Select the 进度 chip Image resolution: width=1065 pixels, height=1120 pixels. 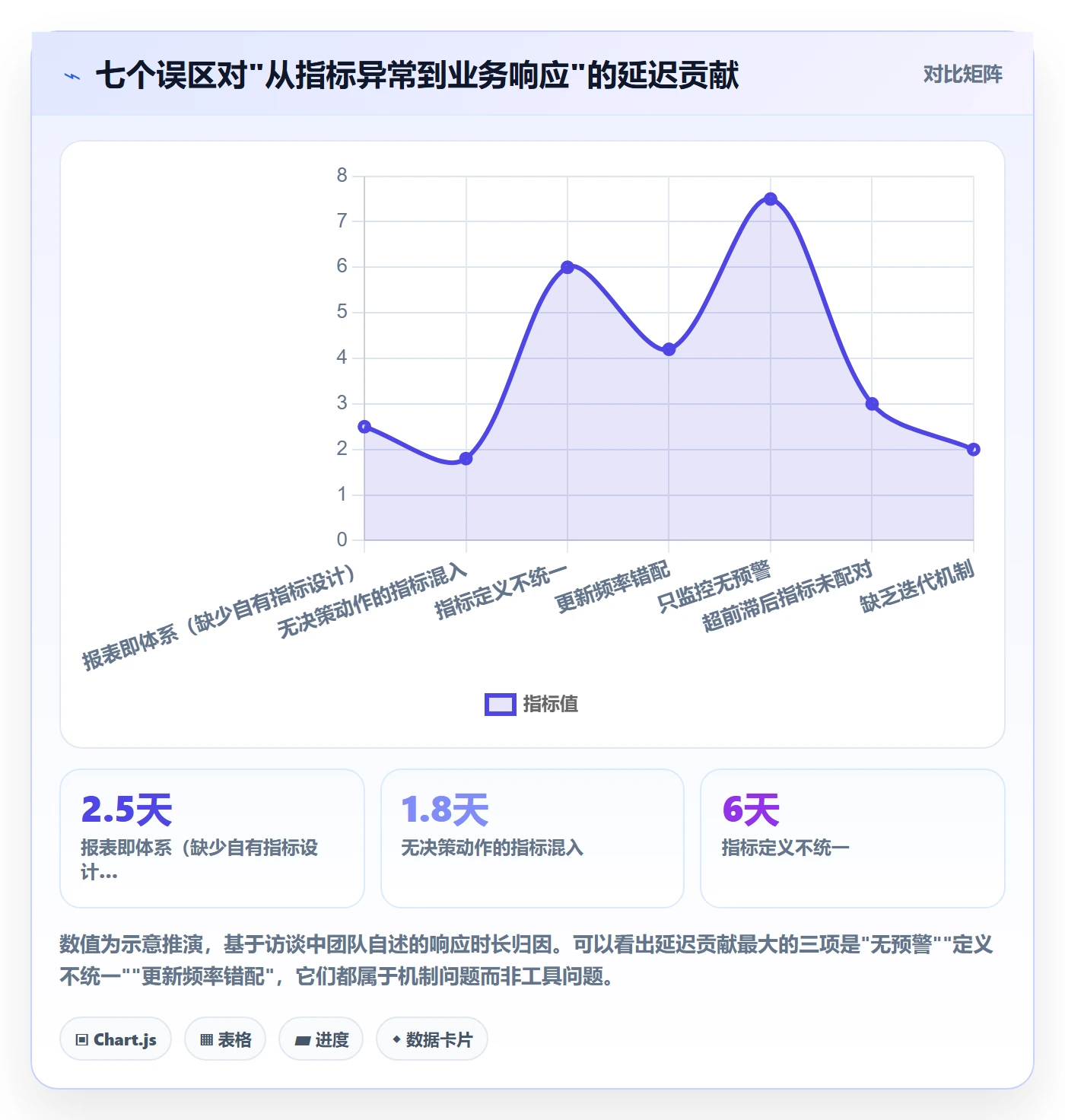point(321,1039)
